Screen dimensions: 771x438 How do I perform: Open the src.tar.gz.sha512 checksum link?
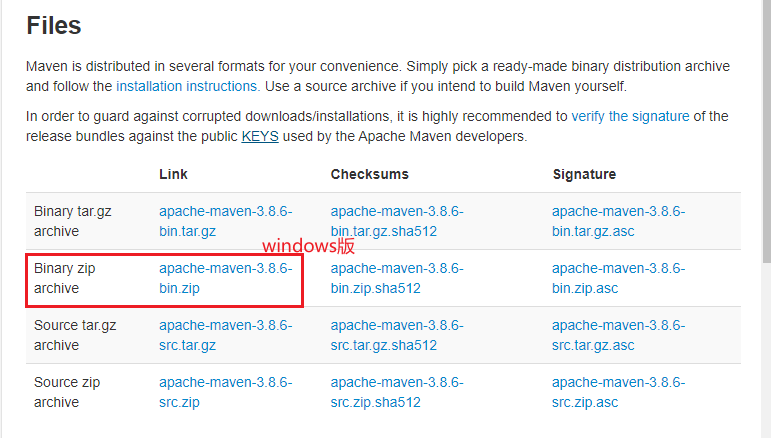[397, 335]
